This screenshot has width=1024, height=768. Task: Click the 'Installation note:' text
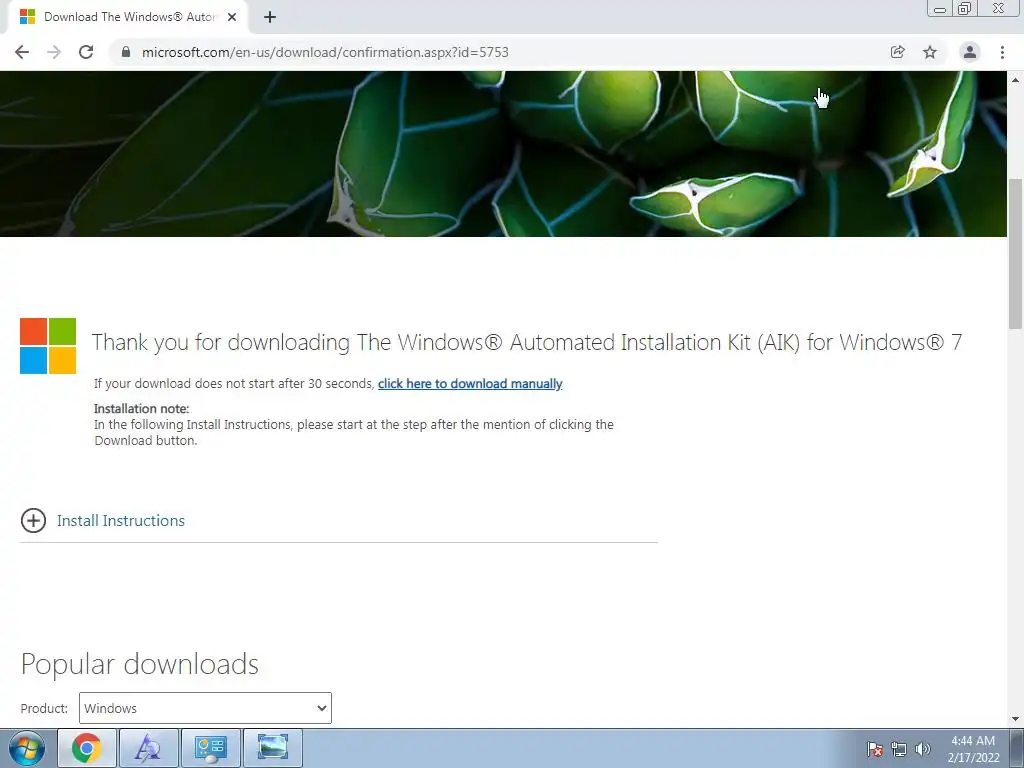click(x=141, y=409)
